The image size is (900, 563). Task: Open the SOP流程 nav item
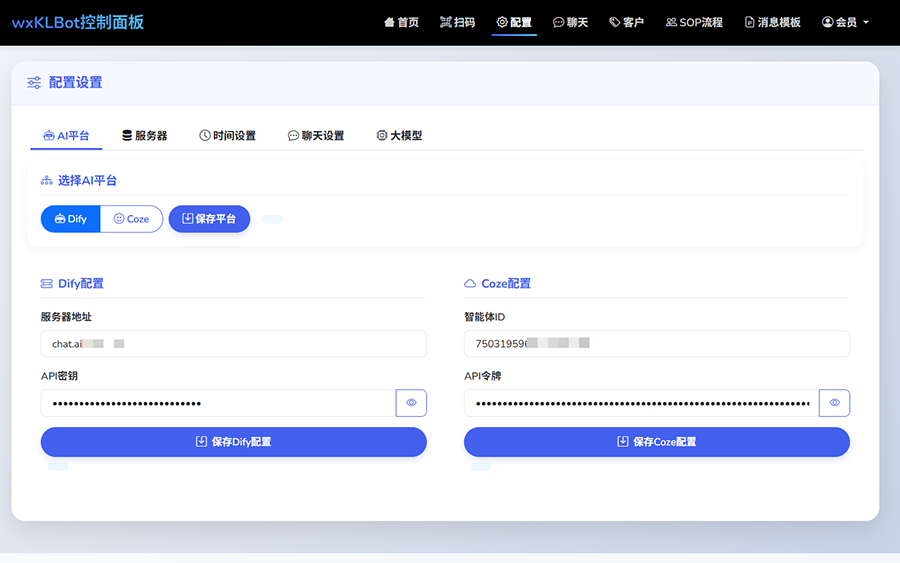(x=695, y=22)
